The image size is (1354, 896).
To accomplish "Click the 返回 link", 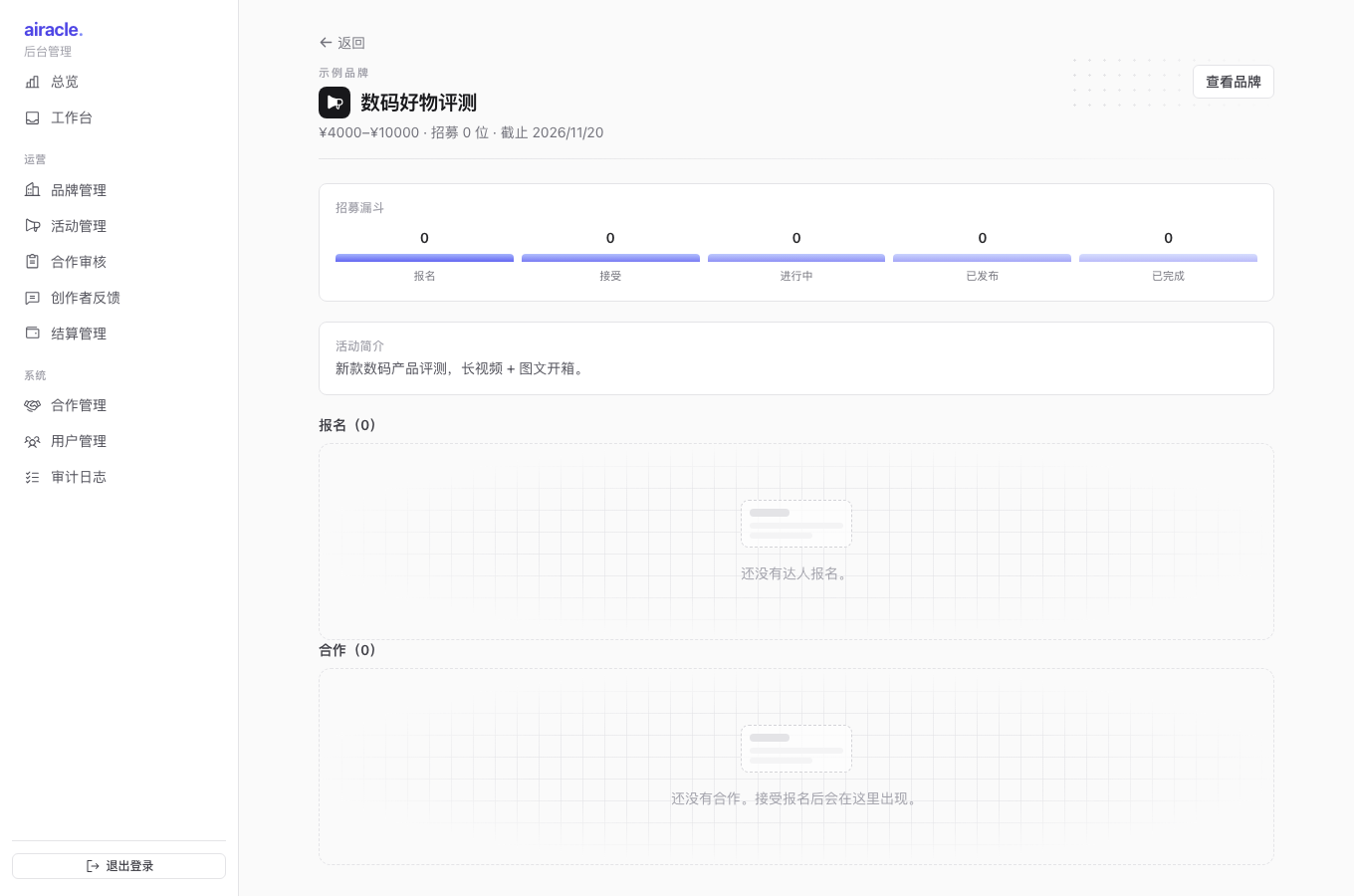I will [x=342, y=43].
